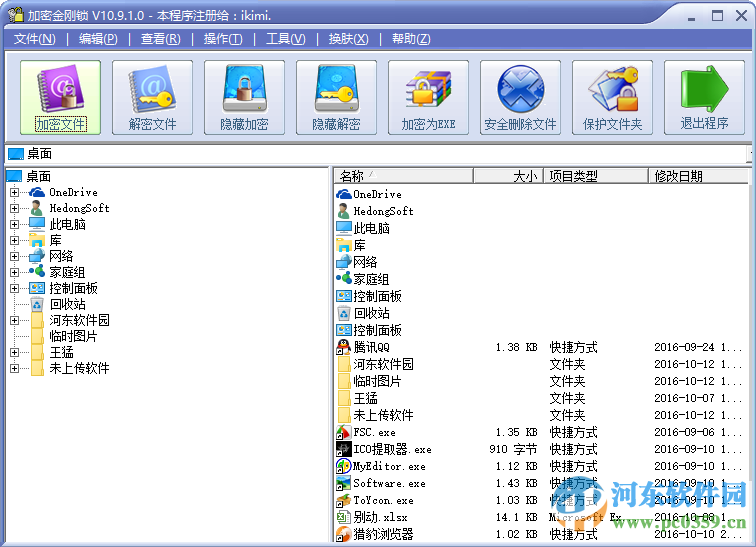Click the 退出程序 exit program green arrow

pos(704,97)
